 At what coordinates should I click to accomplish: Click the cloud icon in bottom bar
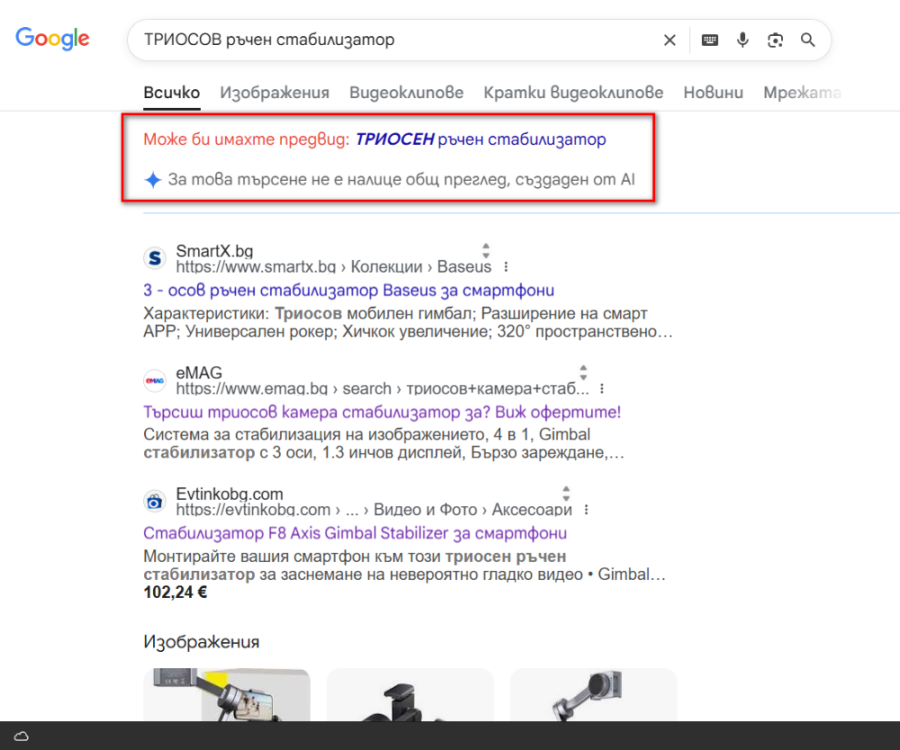21,736
